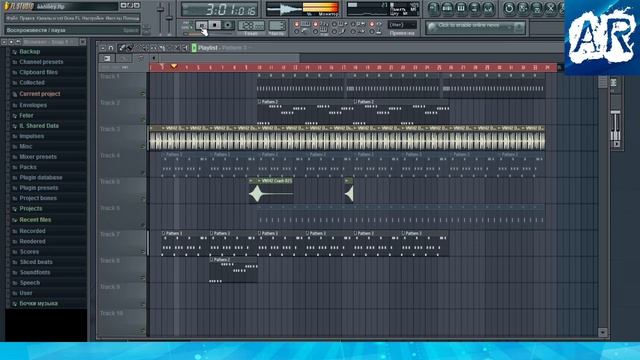
Task: Toggle the Track 1 mute switch
Action: 142,94
